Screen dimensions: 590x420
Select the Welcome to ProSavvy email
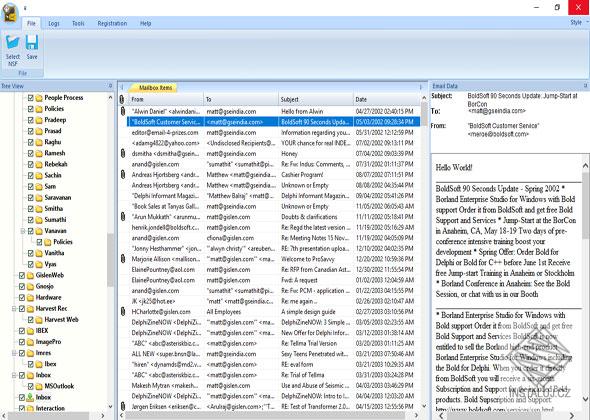pyautogui.click(x=274, y=259)
